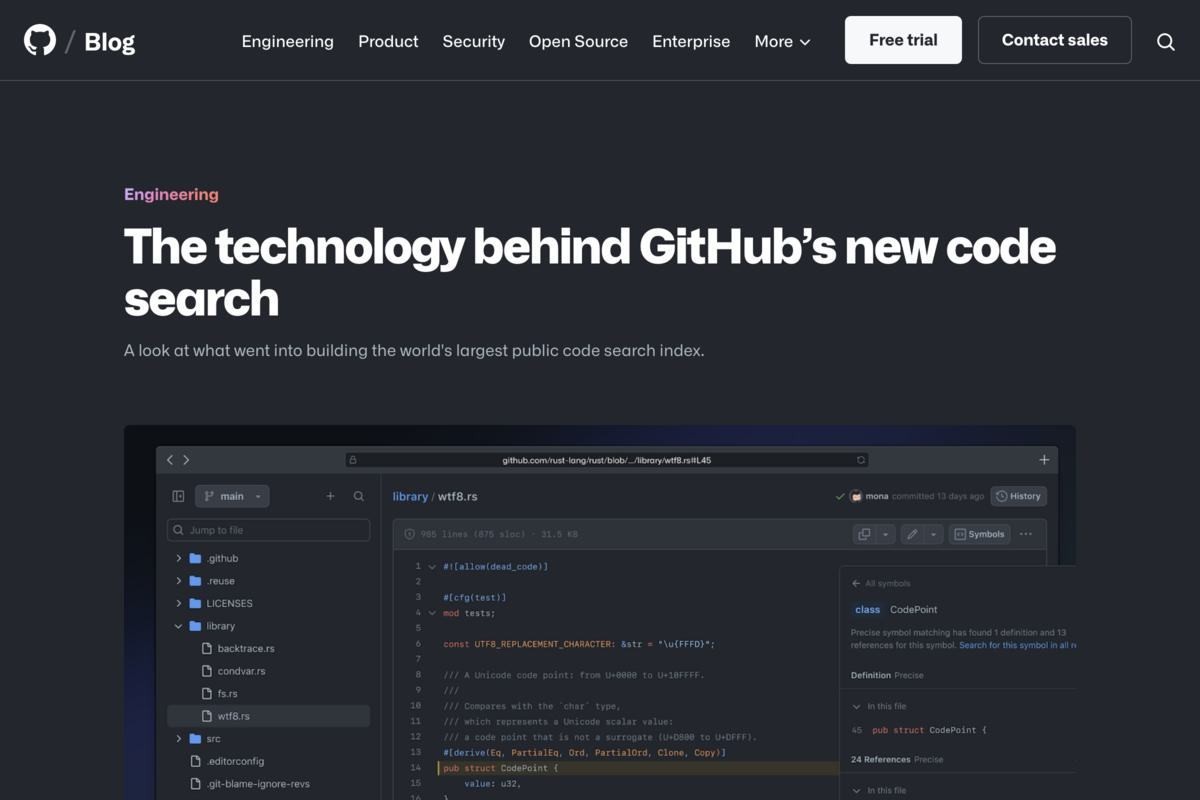Image resolution: width=1200 pixels, height=800 pixels.
Task: Select wtf8.rs in the file tree
Action: (x=268, y=716)
